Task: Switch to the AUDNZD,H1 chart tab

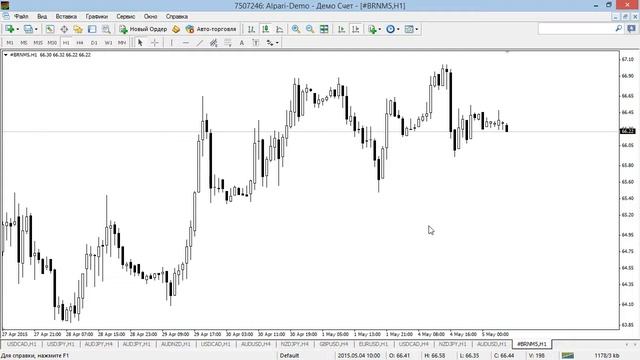Action: [176, 344]
